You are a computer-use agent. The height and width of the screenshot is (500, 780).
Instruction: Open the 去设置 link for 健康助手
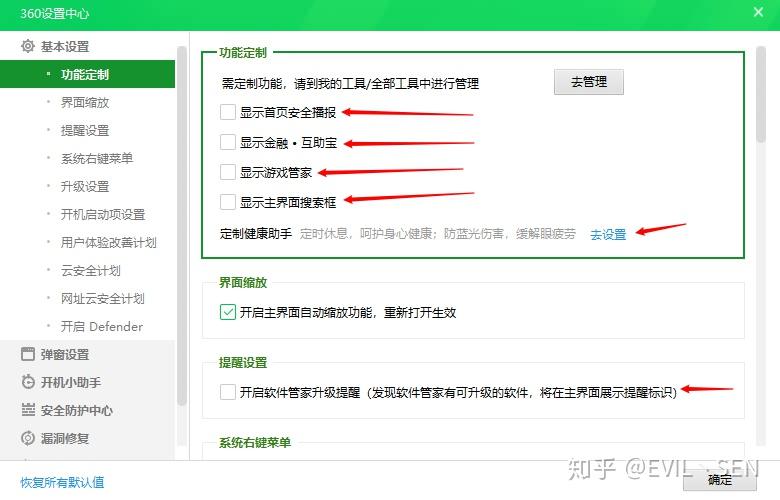tap(608, 234)
